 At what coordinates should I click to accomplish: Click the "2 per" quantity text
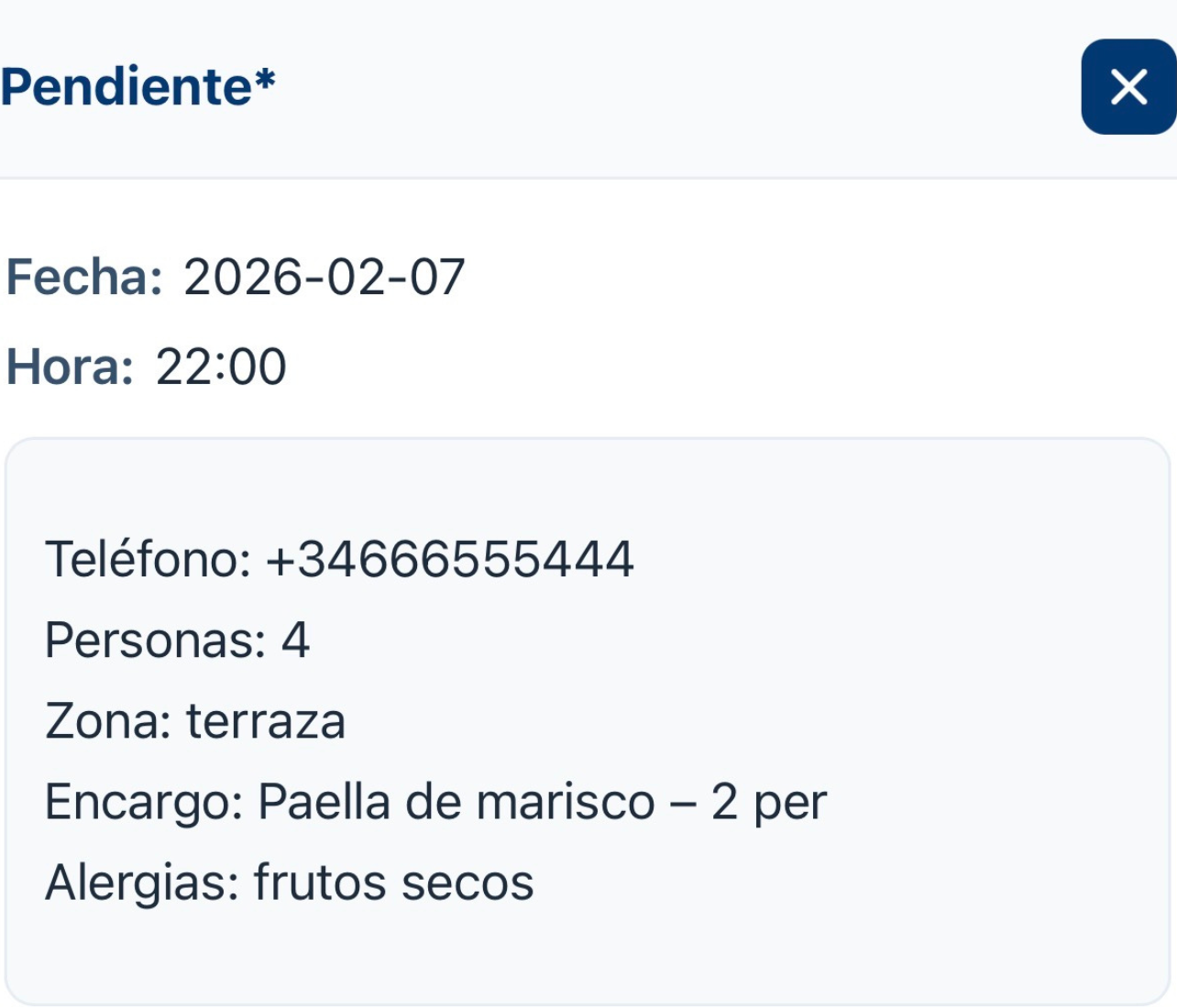pyautogui.click(x=769, y=802)
